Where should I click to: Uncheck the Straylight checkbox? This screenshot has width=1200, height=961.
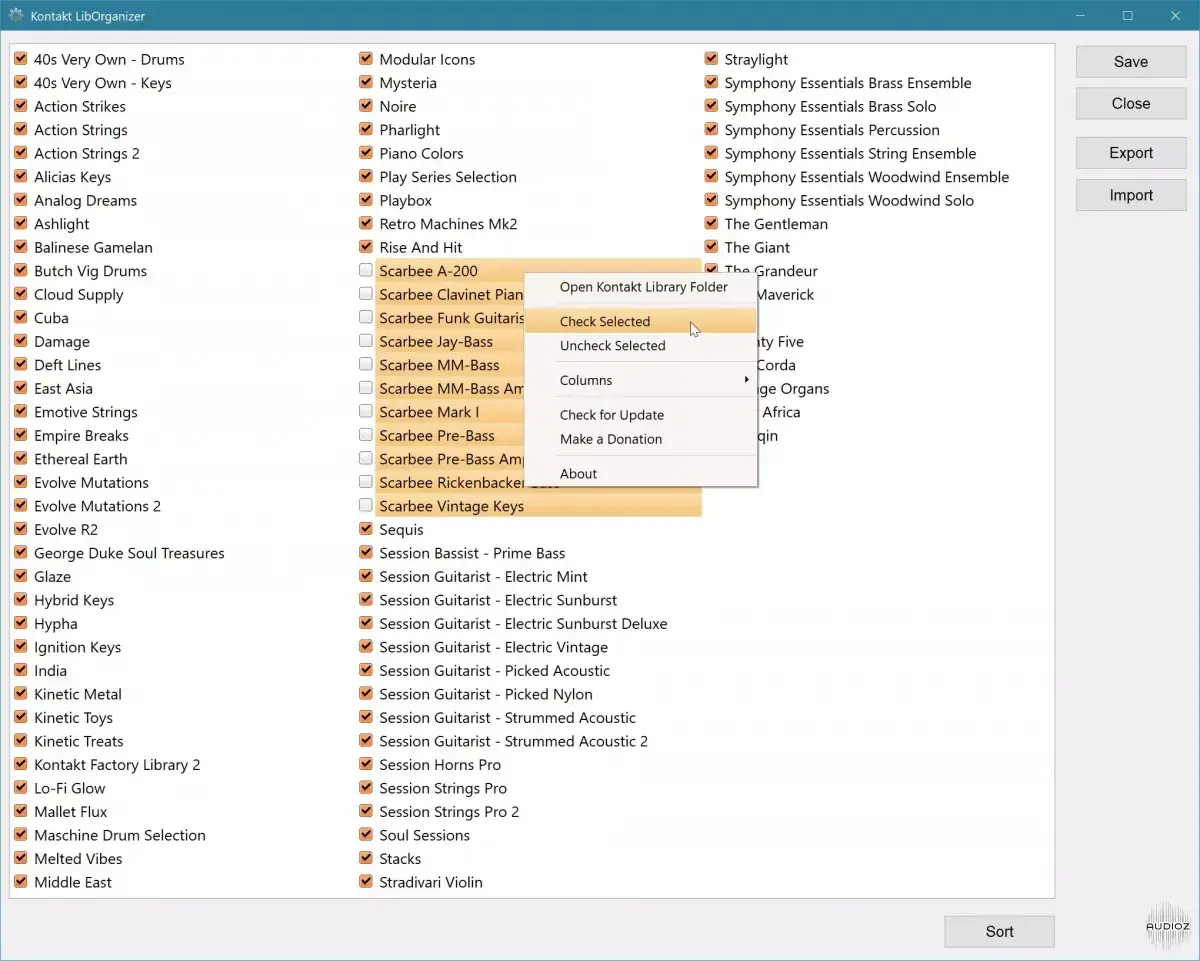[x=711, y=59]
